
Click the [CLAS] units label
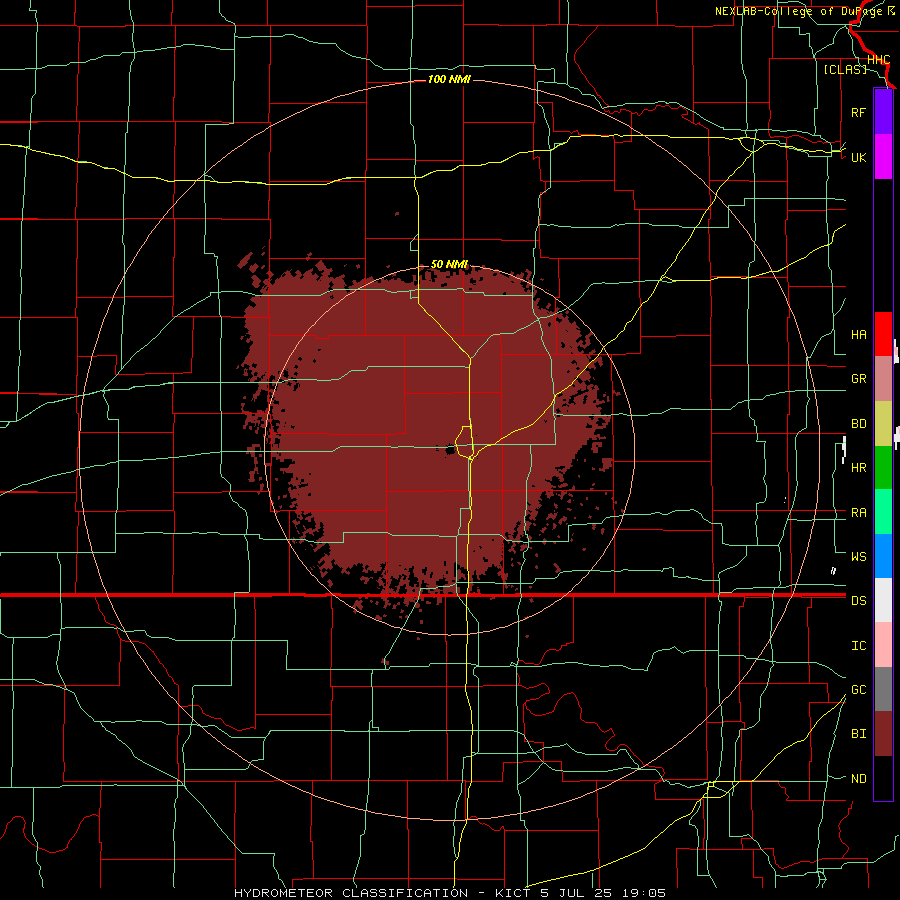click(x=845, y=69)
